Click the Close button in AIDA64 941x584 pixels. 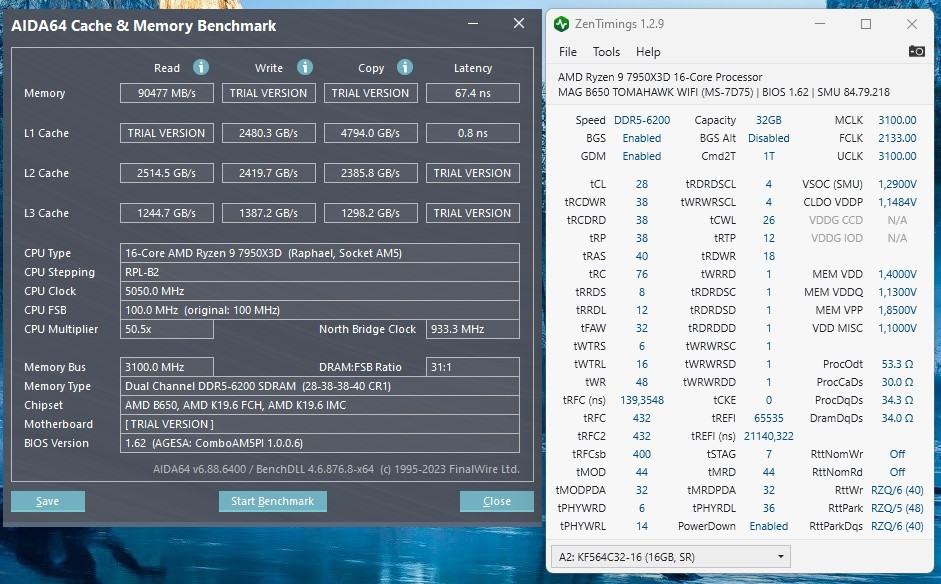pos(497,501)
